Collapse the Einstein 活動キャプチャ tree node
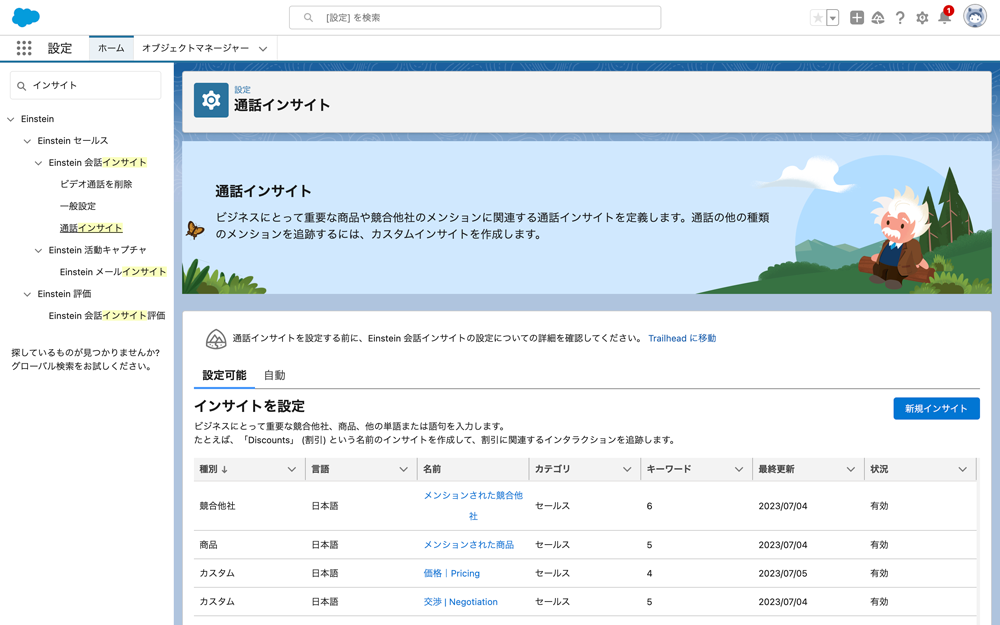The height and width of the screenshot is (625, 1000). point(39,250)
